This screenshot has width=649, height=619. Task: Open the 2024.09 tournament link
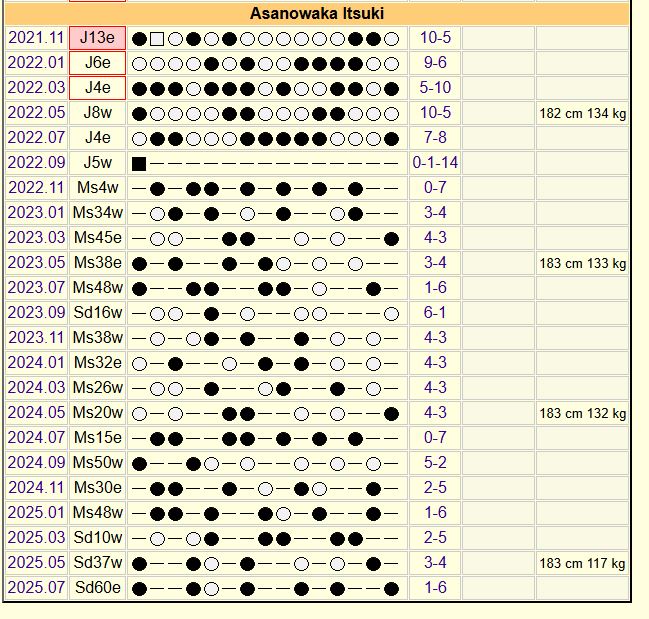(36, 463)
